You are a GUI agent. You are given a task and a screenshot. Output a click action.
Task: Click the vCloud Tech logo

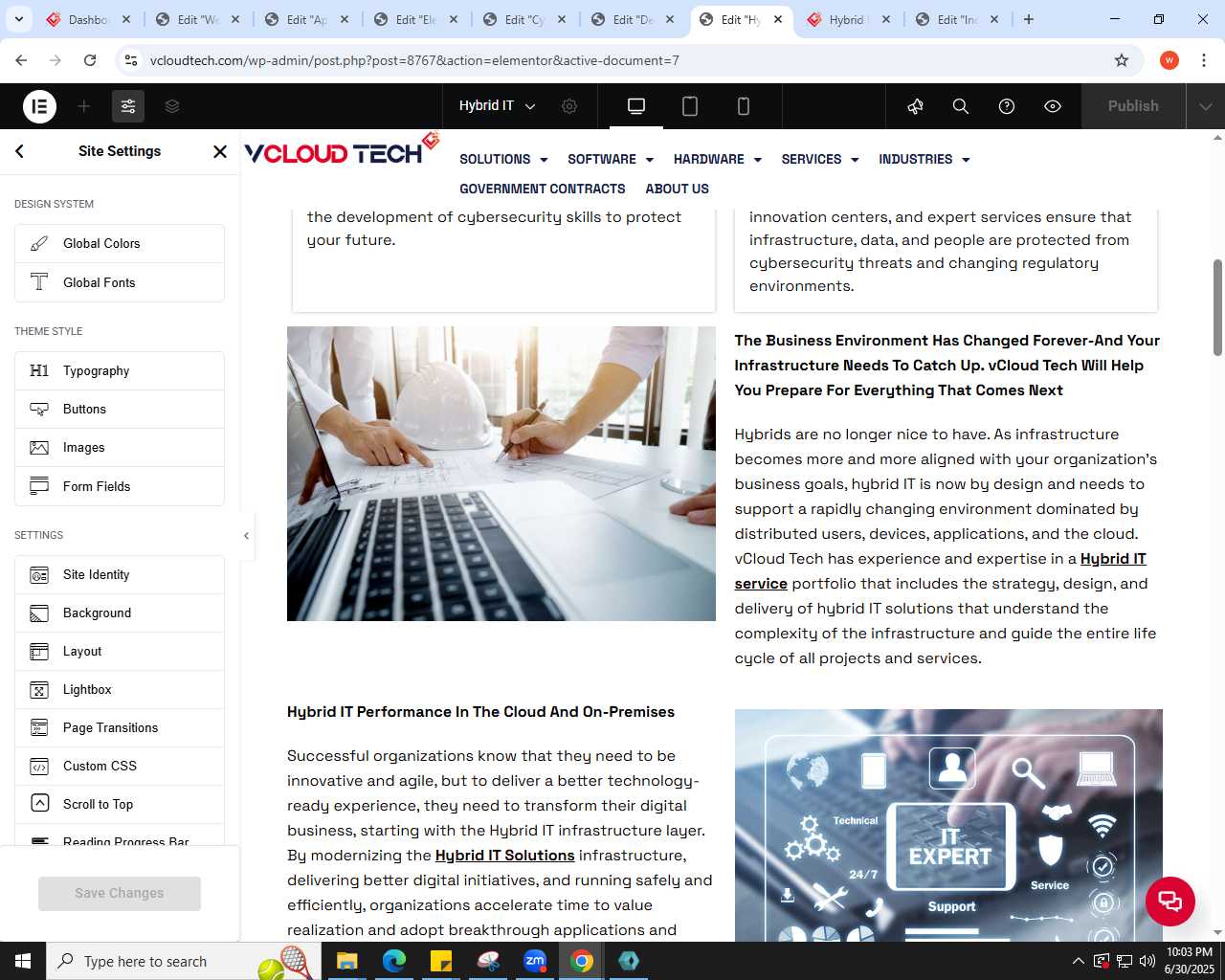[x=342, y=150]
